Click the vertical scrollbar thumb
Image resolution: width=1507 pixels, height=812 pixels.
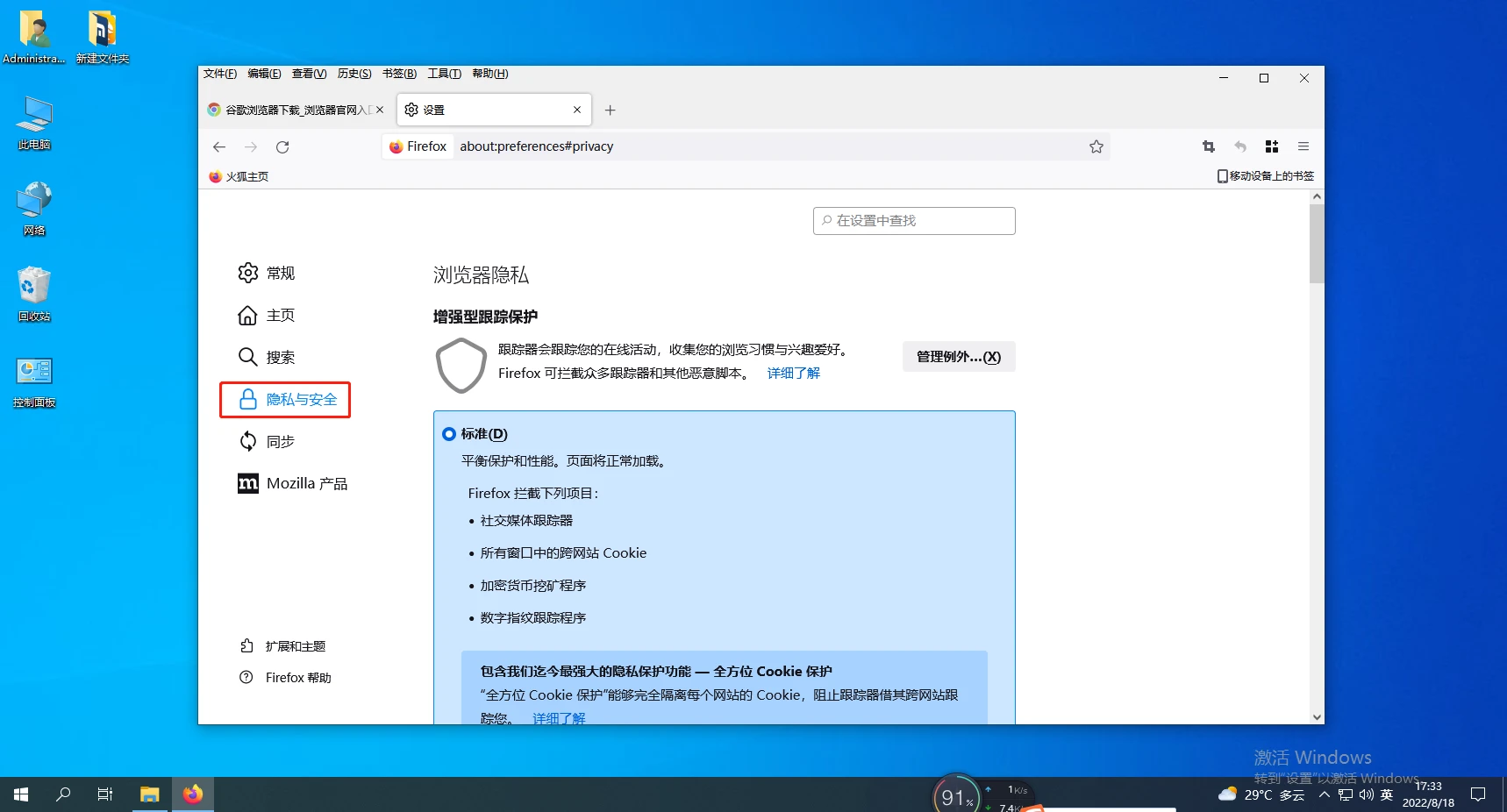(1317, 244)
